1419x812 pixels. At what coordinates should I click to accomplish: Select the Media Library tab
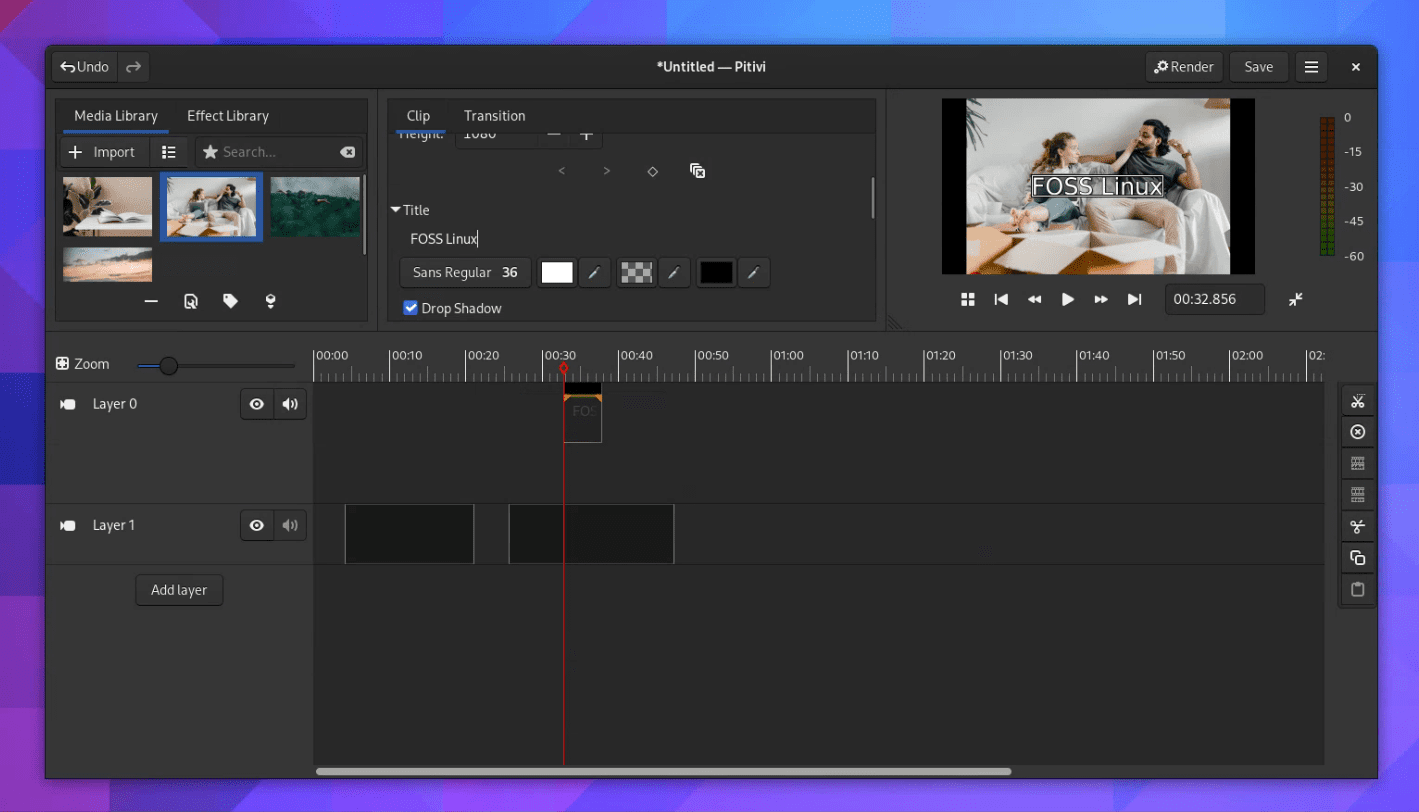(x=116, y=116)
